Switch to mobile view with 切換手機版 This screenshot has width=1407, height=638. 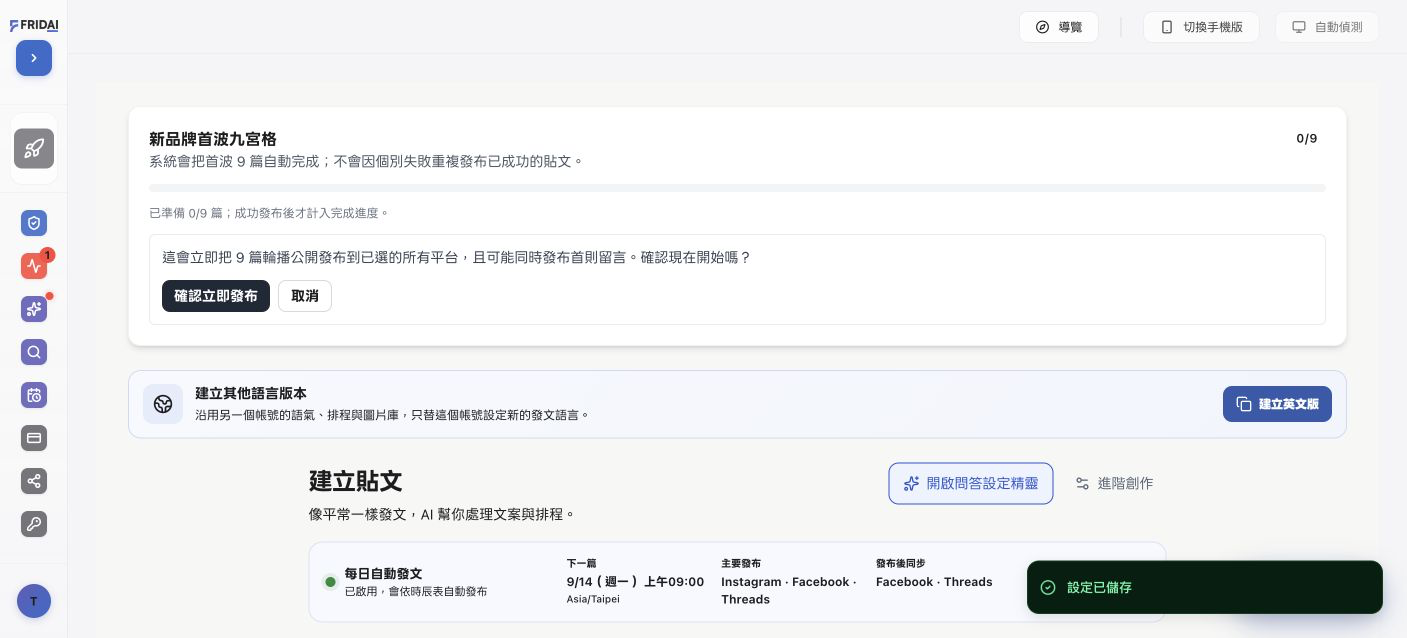tap(1201, 27)
